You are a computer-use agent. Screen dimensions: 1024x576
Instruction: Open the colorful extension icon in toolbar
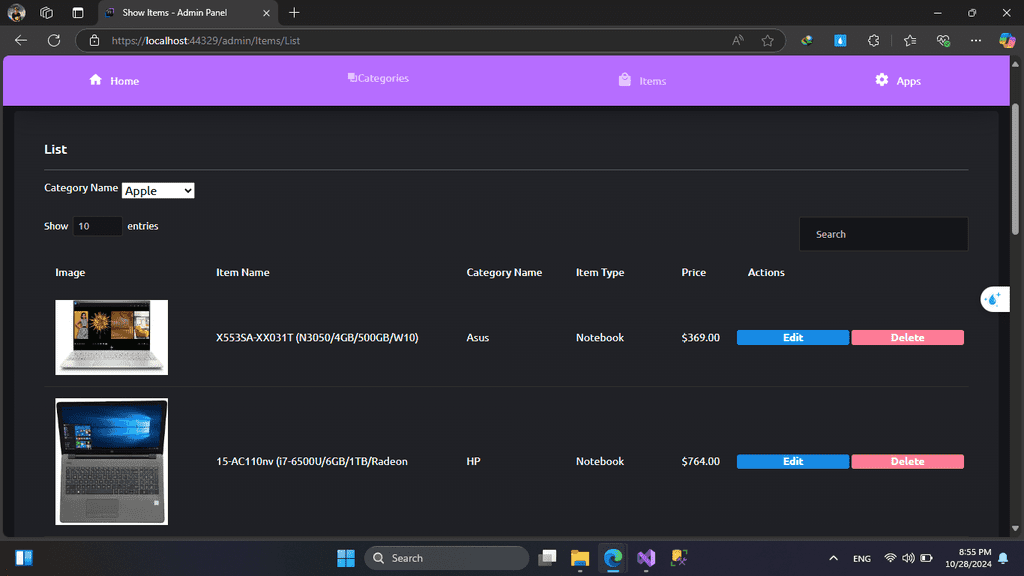click(x=807, y=40)
